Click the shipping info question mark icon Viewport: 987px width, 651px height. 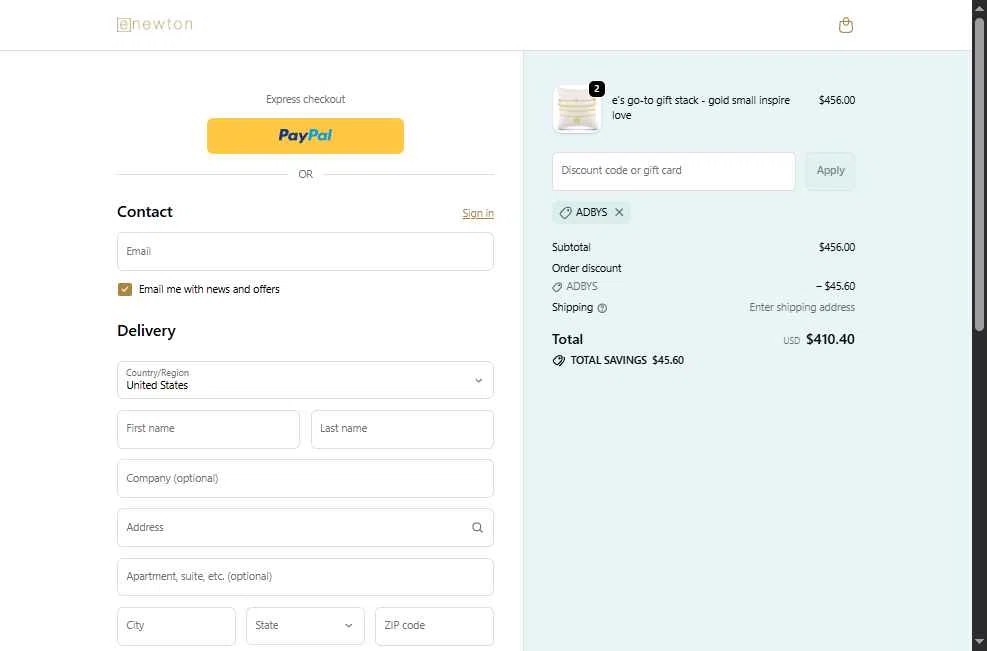pyautogui.click(x=602, y=308)
